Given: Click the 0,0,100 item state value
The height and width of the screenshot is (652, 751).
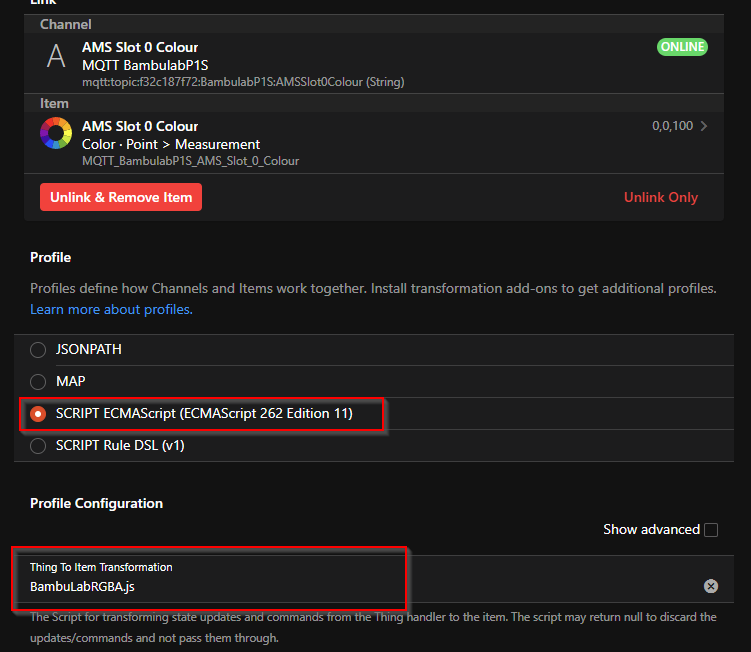Looking at the screenshot, I should tap(671, 126).
